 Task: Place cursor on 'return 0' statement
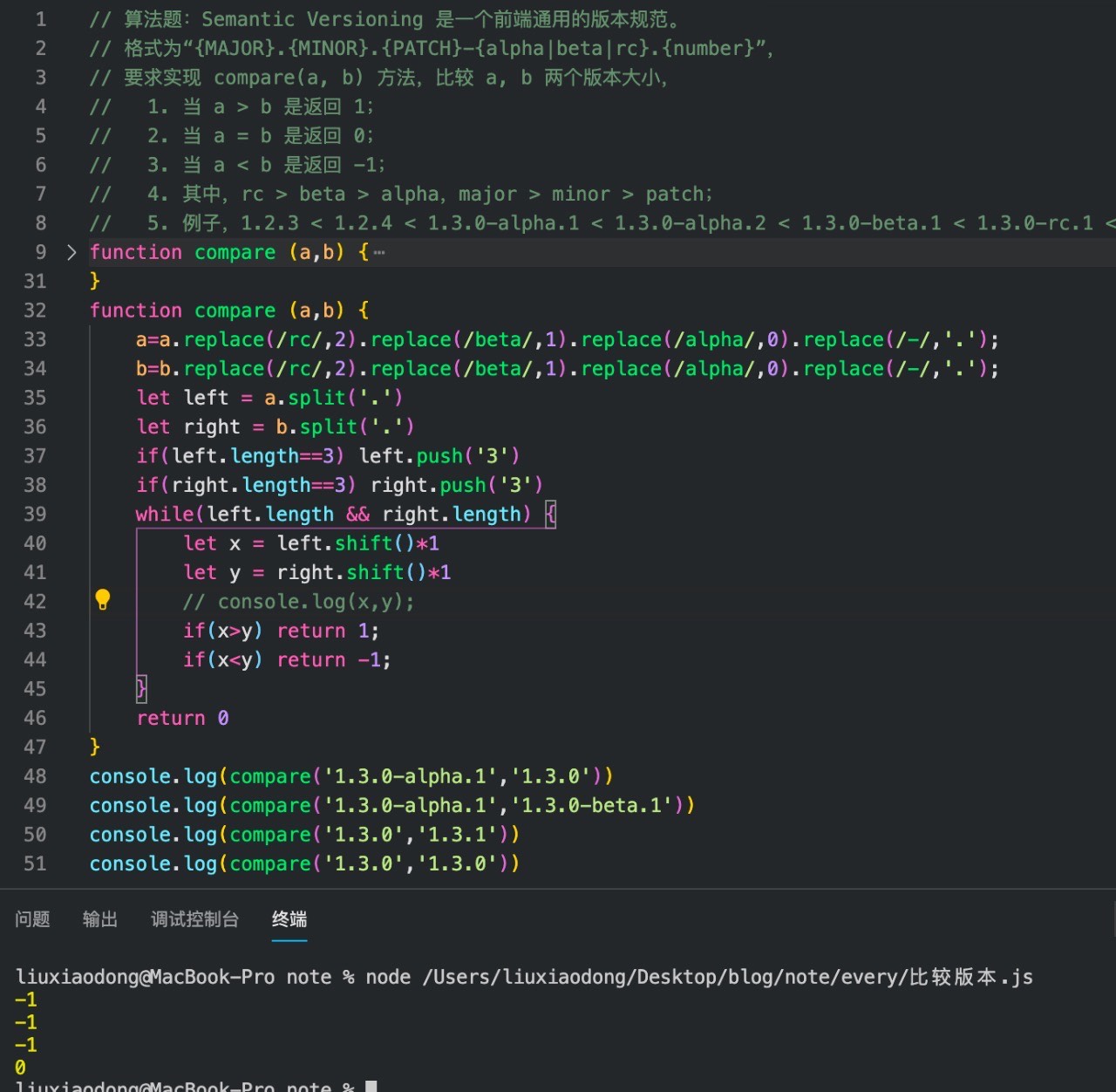pos(182,718)
